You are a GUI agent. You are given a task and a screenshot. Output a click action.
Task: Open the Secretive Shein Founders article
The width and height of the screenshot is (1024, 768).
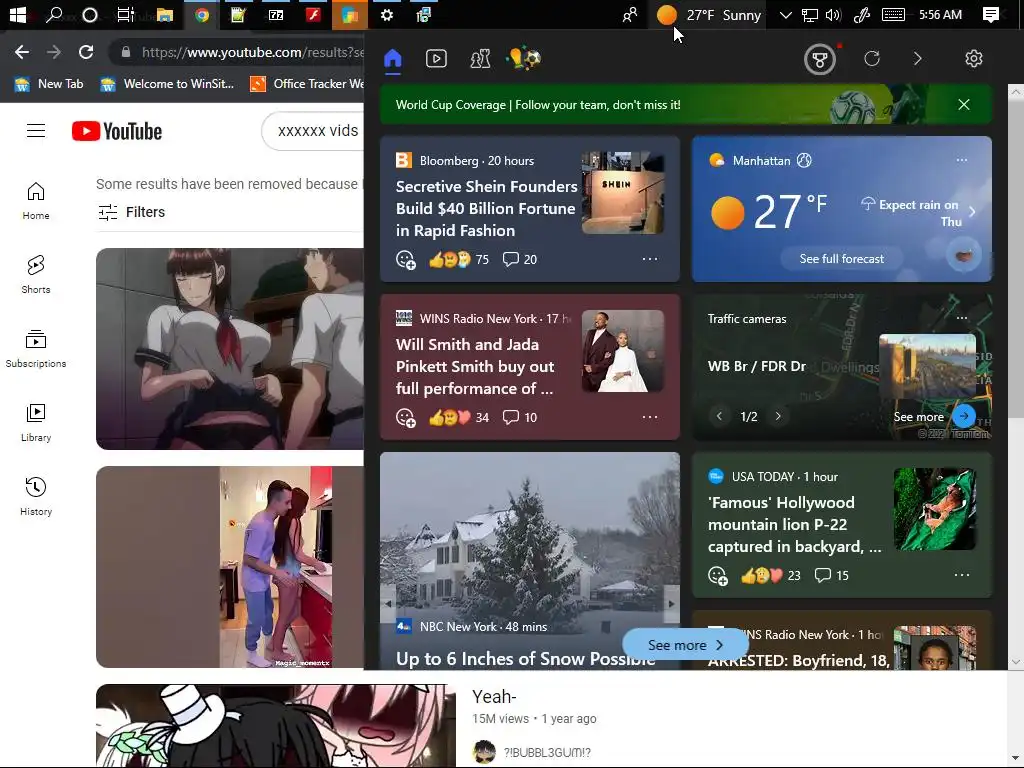[486, 208]
